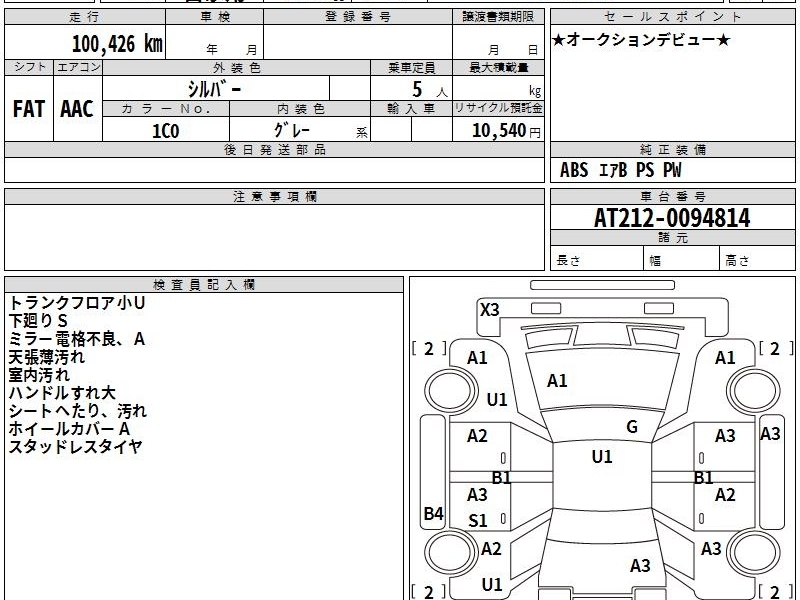Click the カラーNo. header cell

pyautogui.click(x=166, y=109)
